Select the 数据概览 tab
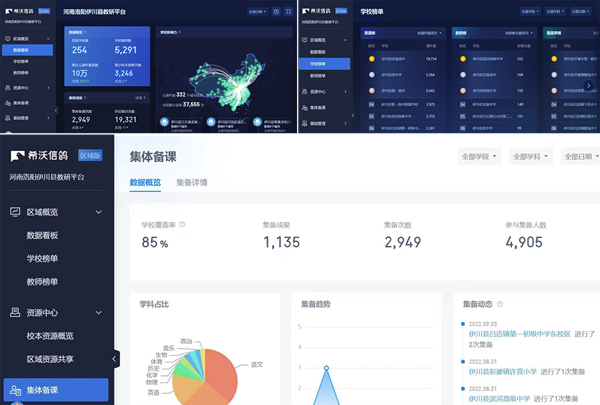The width and height of the screenshot is (600, 405). tap(145, 183)
